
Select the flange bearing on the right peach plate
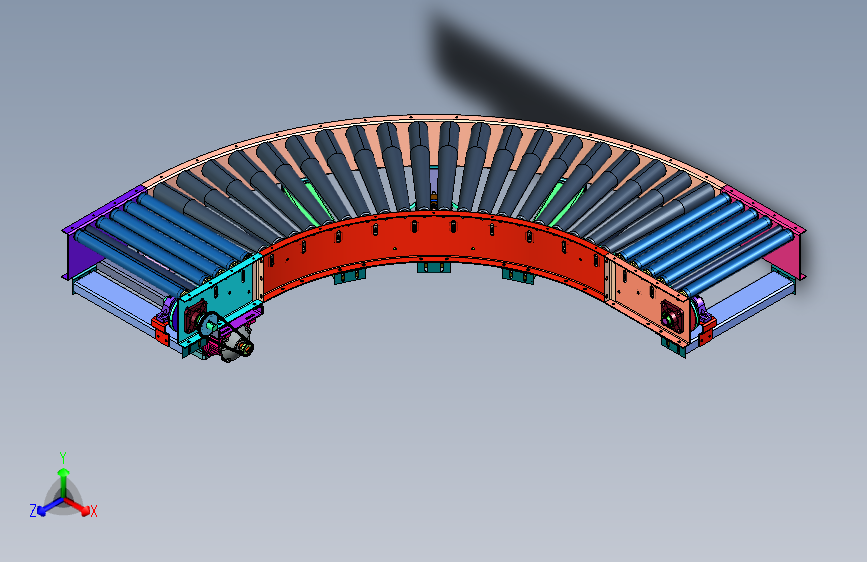pos(671,315)
